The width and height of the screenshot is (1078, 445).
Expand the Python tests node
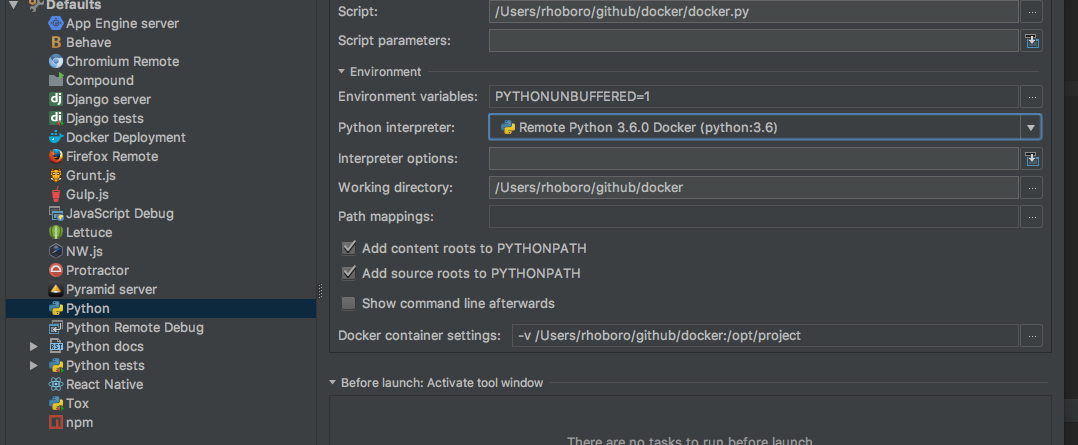pos(34,365)
